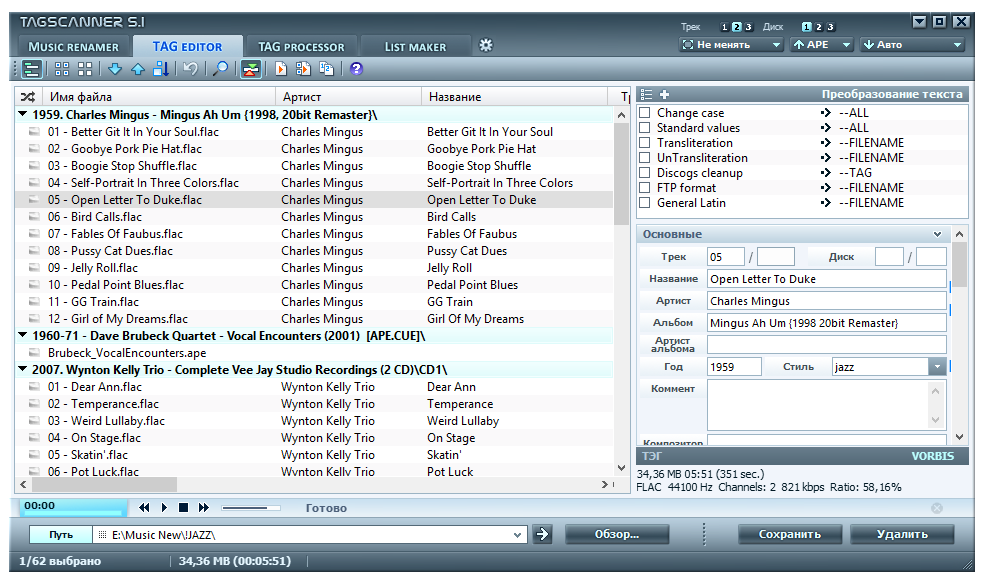Switch to Tag Editor tab

(x=187, y=46)
